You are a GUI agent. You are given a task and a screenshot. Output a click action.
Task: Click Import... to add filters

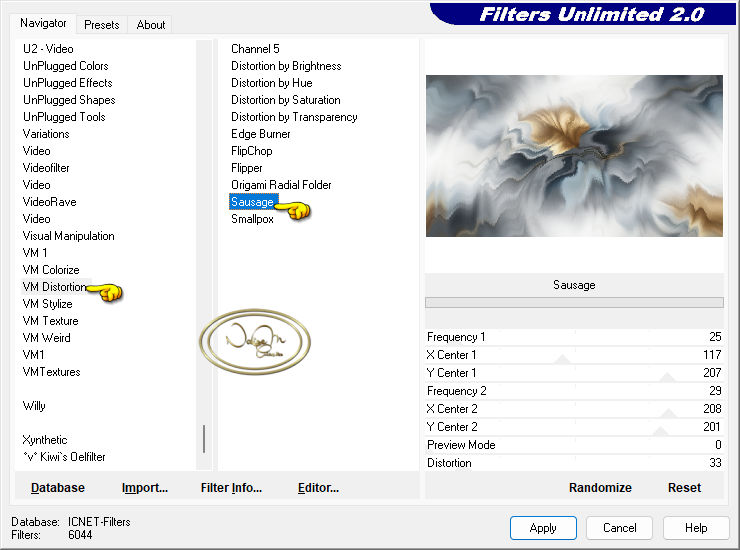pyautogui.click(x=145, y=488)
